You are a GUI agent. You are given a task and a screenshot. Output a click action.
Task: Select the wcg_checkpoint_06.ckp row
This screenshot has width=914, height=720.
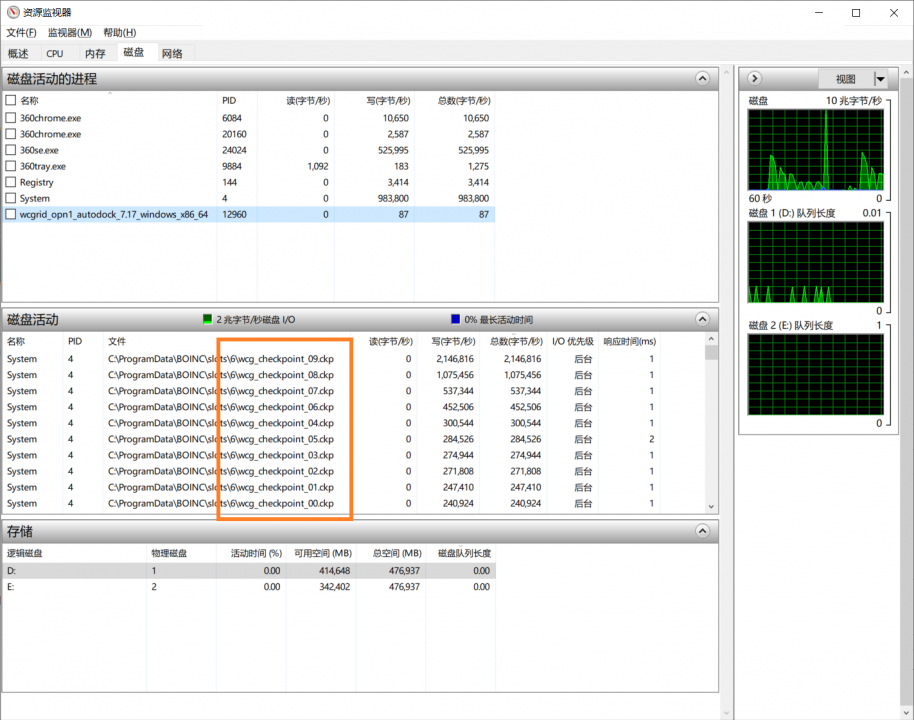coord(332,407)
